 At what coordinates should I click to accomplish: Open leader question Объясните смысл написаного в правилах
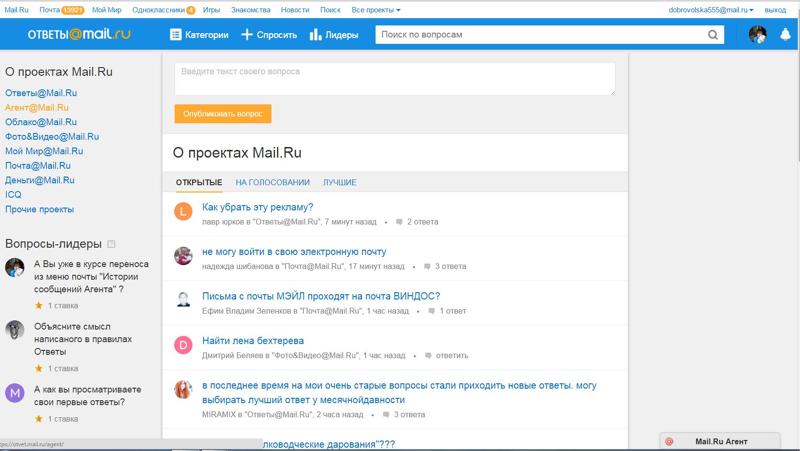[83, 339]
